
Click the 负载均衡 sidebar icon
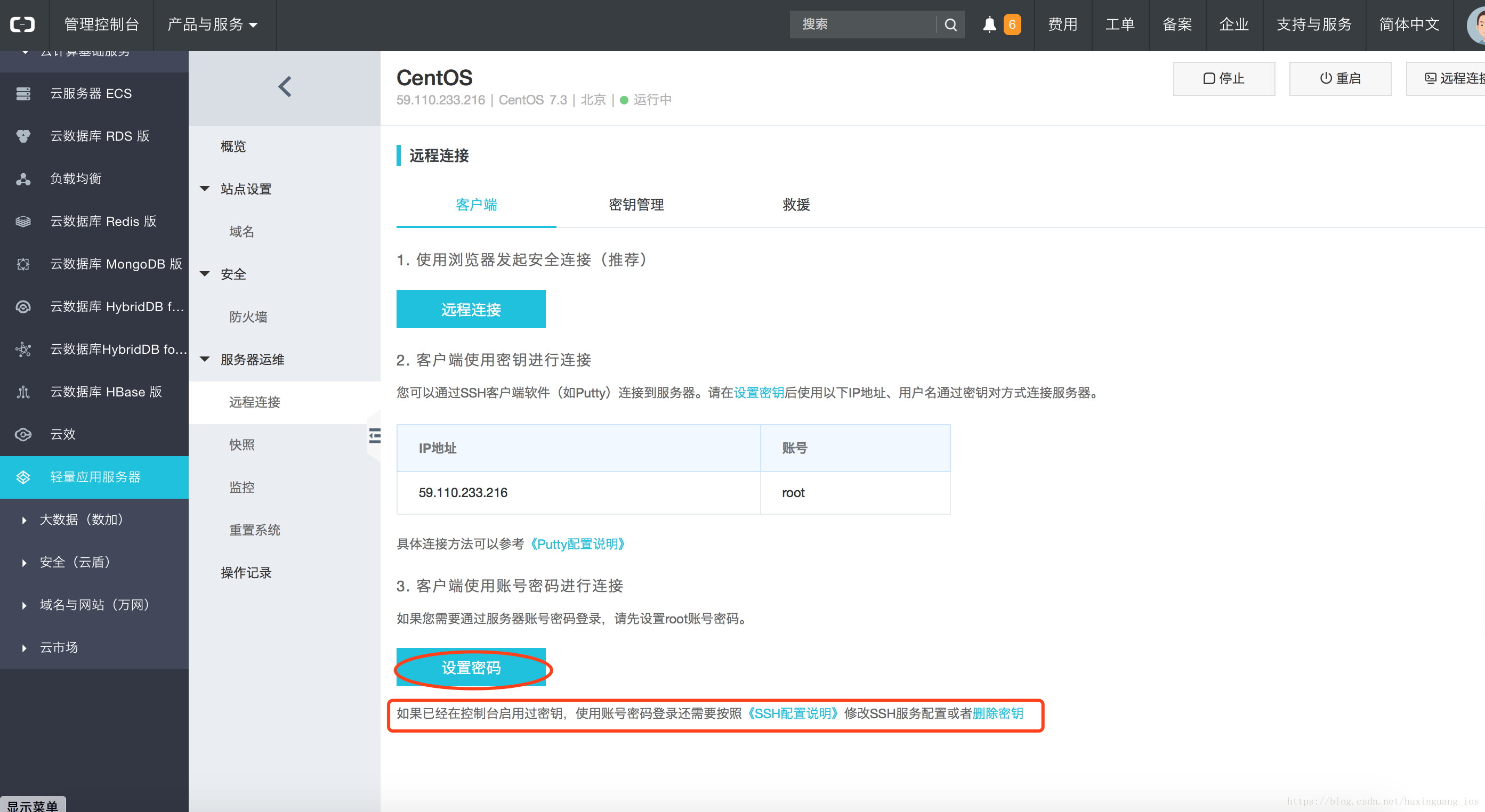(23, 178)
